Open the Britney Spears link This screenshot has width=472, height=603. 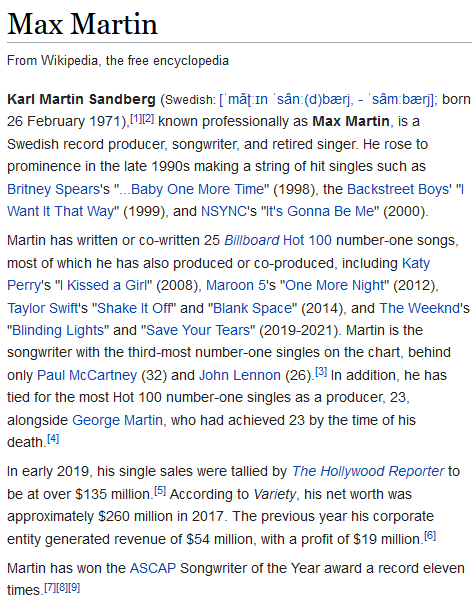click(53, 189)
